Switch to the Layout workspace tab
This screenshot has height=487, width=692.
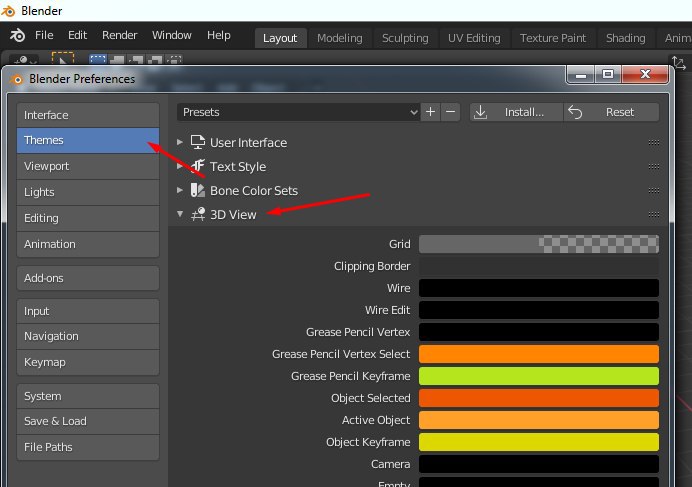click(280, 38)
